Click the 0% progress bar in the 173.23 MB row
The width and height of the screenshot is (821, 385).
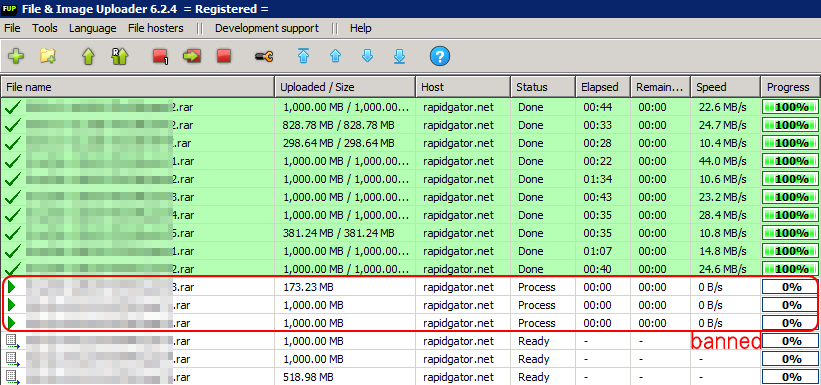[x=791, y=287]
